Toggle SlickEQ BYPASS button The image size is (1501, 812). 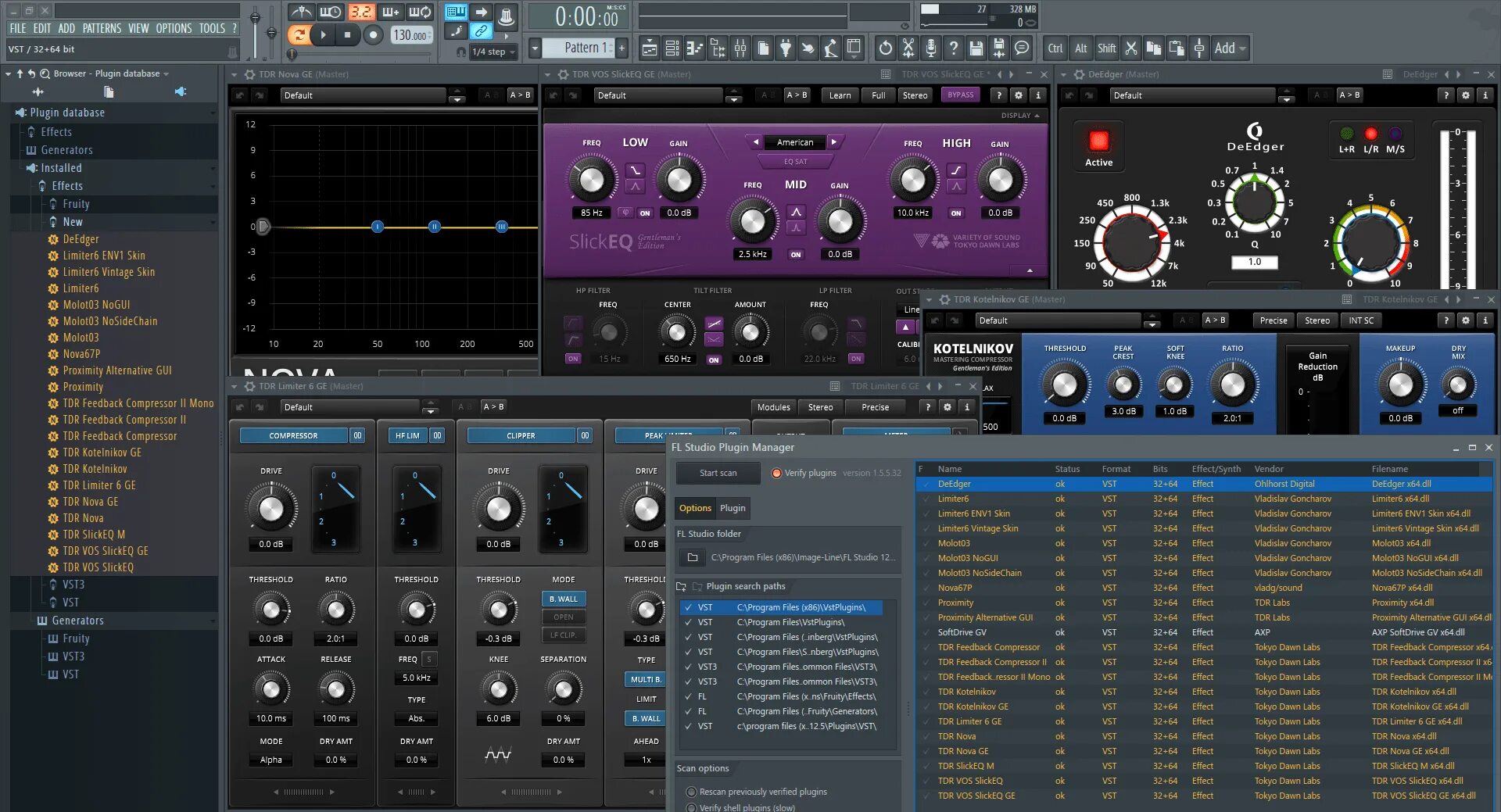tap(961, 95)
